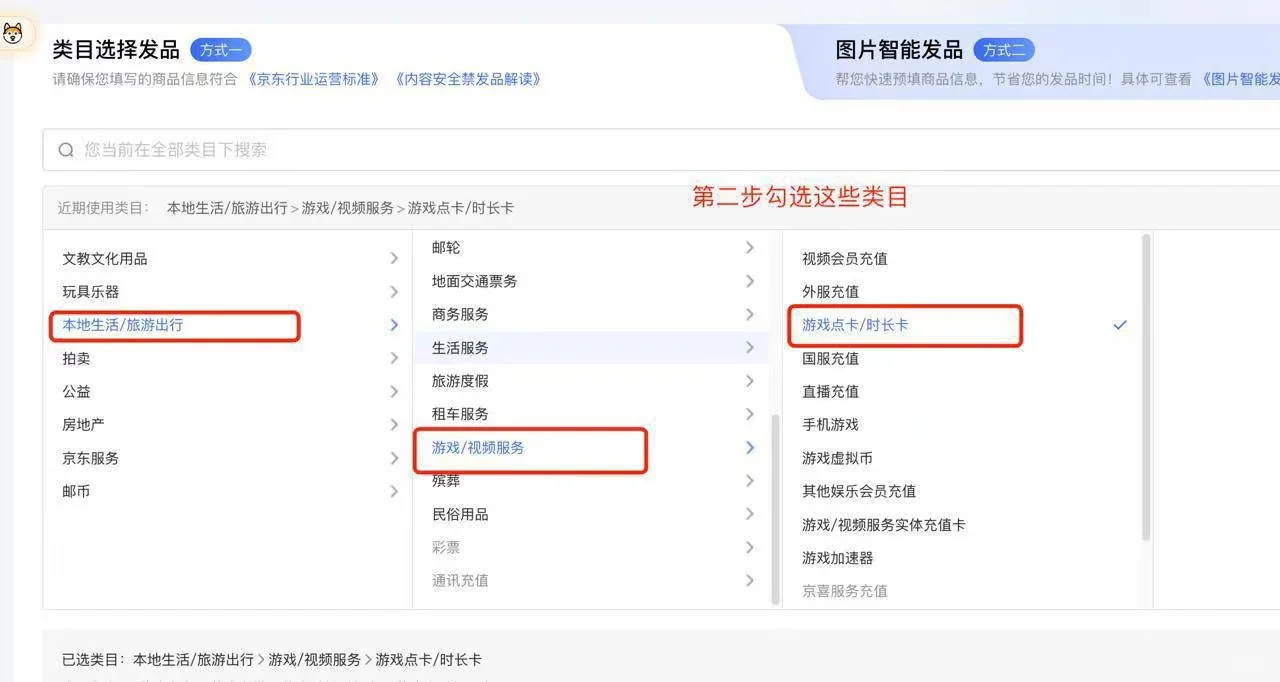Expand 拍卖 chevron

394,358
